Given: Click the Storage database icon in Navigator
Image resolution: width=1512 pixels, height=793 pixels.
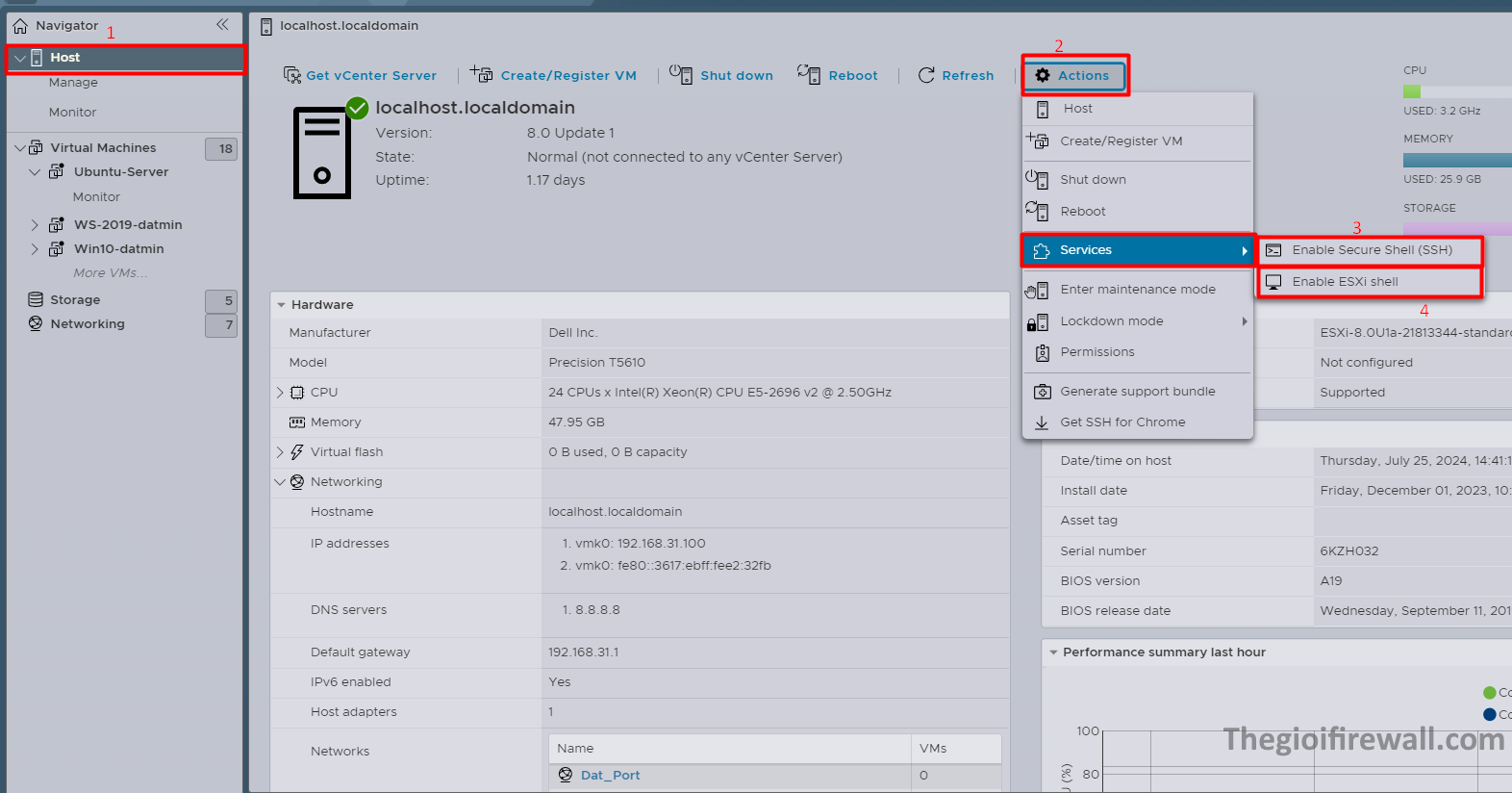Looking at the screenshot, I should coord(36,299).
